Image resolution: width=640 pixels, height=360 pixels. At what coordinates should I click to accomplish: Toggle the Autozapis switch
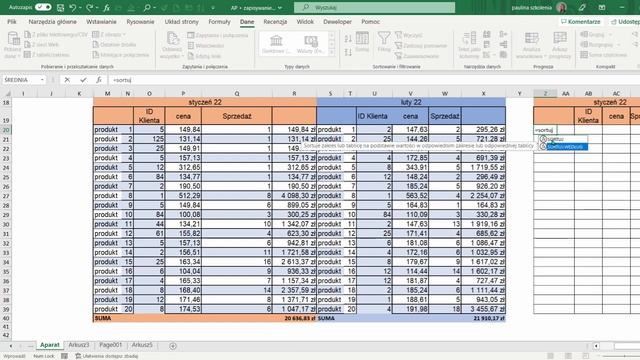point(43,7)
